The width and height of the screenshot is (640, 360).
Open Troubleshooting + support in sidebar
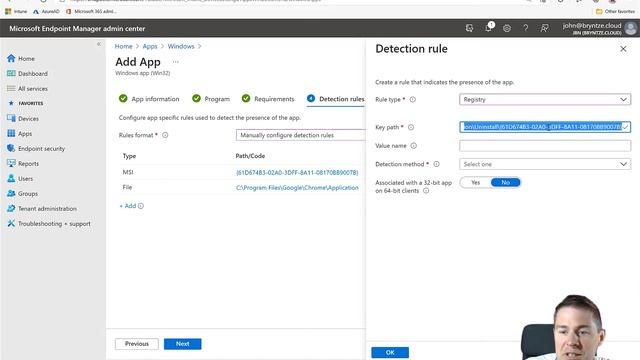54,224
